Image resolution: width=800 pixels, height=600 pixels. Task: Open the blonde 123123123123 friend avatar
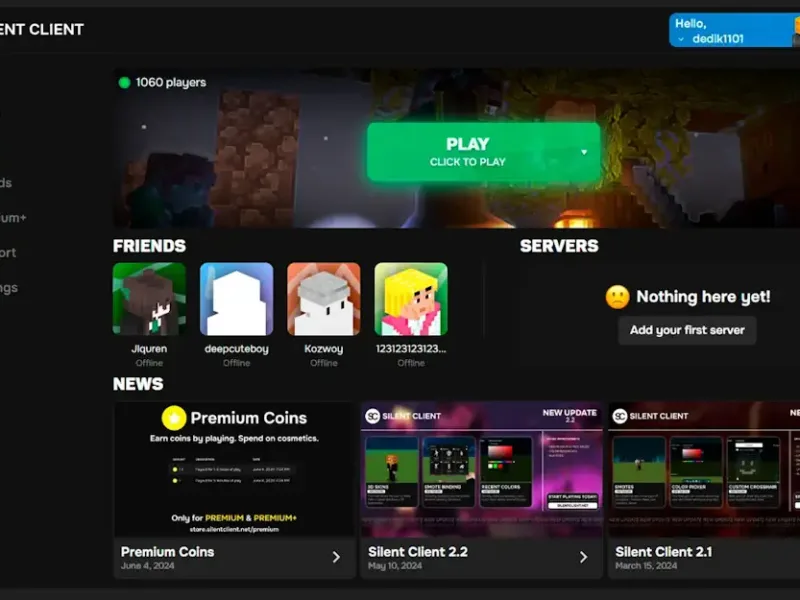411,299
